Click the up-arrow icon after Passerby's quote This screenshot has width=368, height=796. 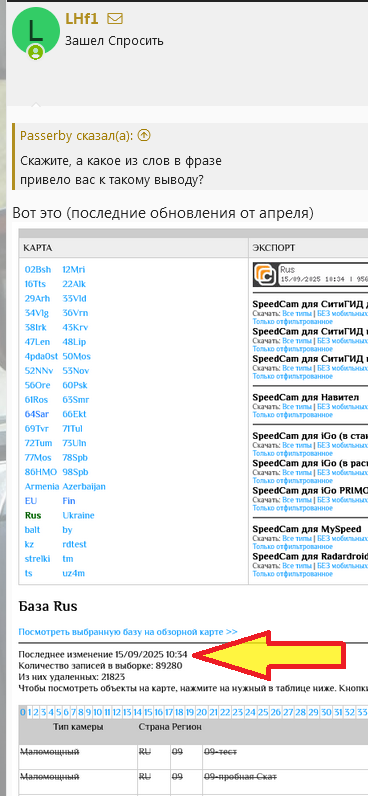(145, 136)
